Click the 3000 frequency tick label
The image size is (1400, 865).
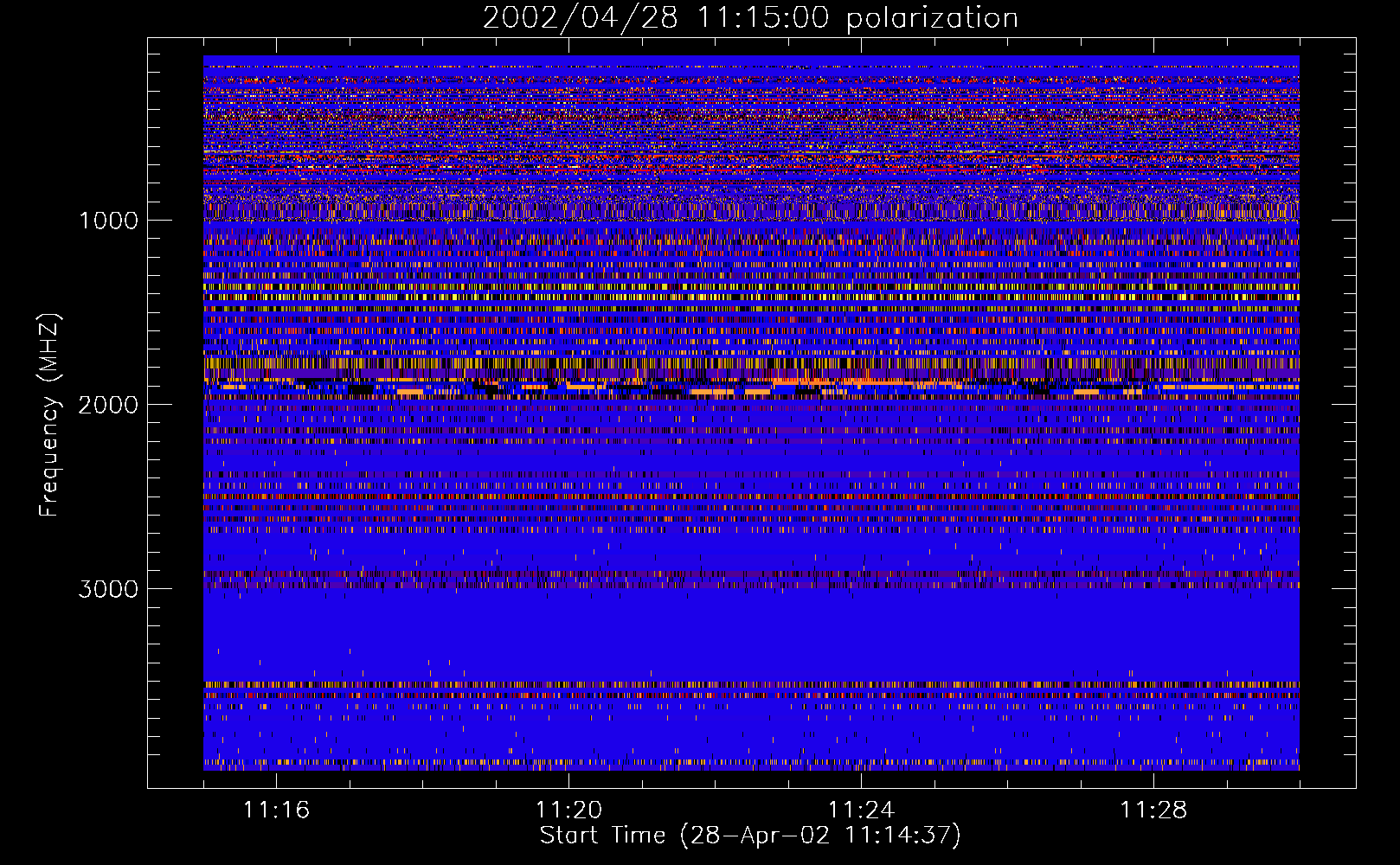point(108,589)
